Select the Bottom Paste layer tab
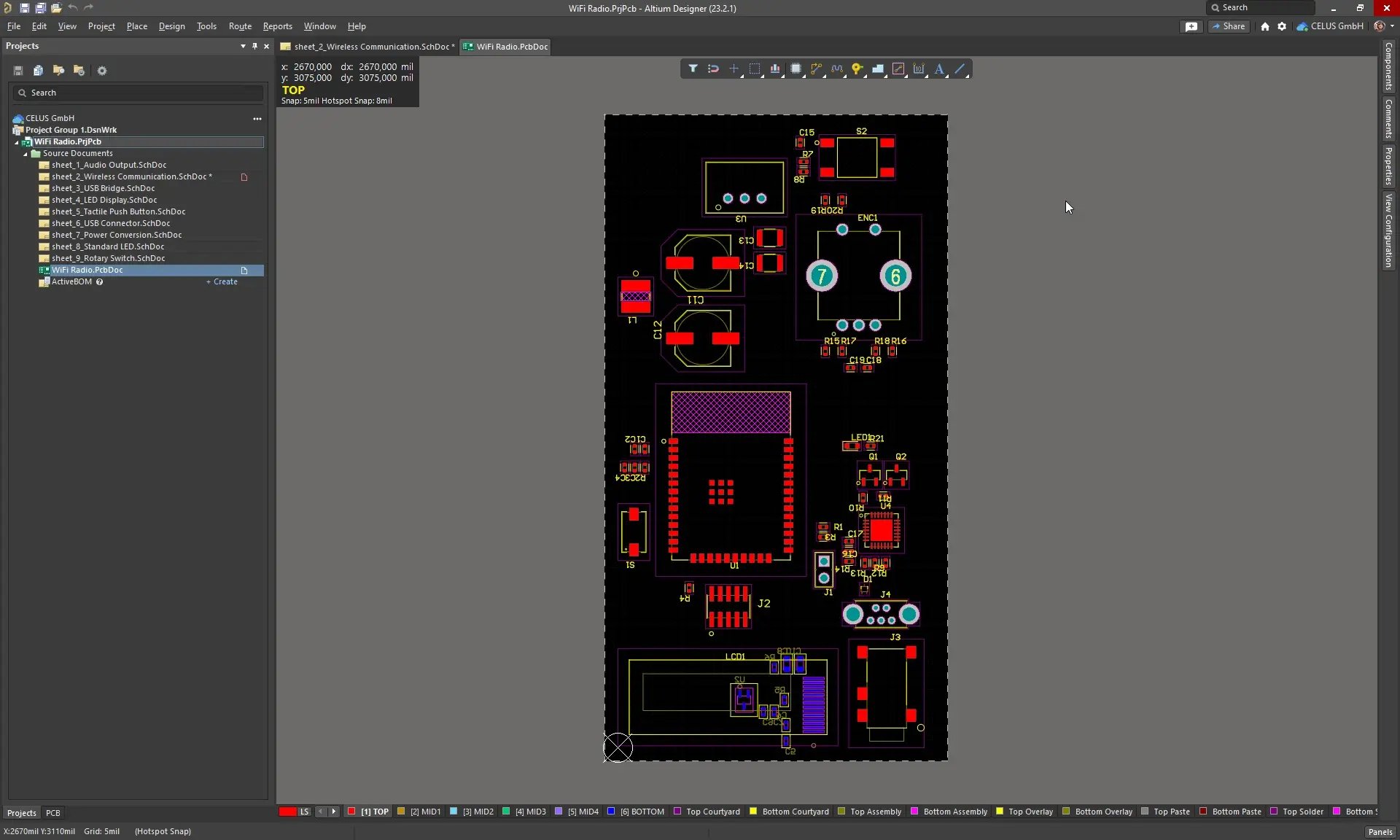The image size is (1400, 840). coord(1230,812)
